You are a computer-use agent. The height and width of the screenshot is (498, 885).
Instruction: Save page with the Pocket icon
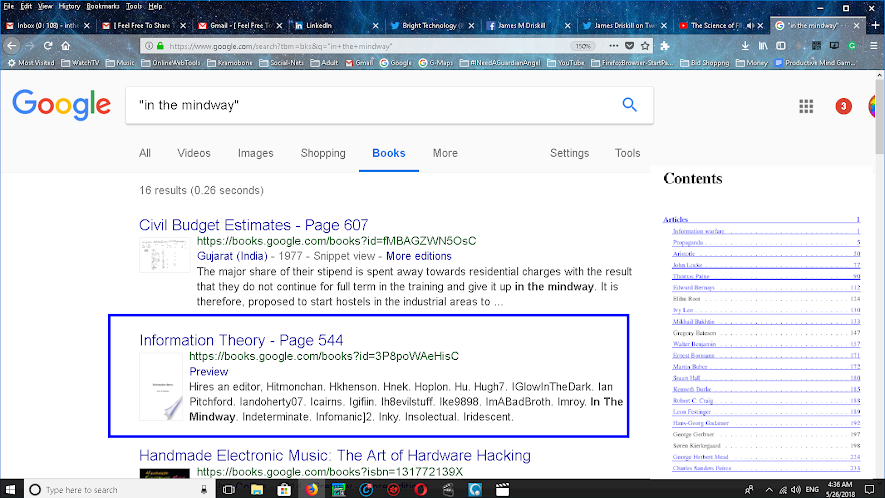coord(629,46)
